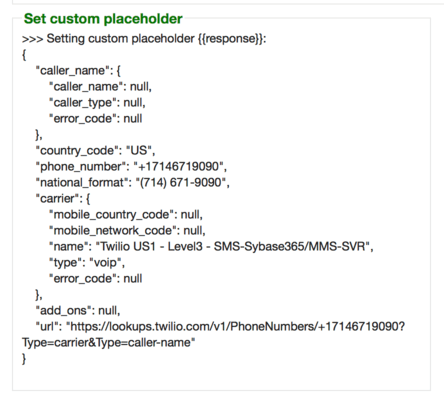
Task: Click the error_code line under carrier
Action: (x=96, y=279)
